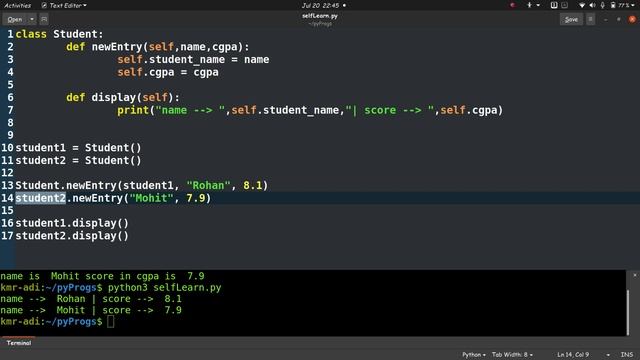Maximize the Text Editor window

[x=619, y=19]
